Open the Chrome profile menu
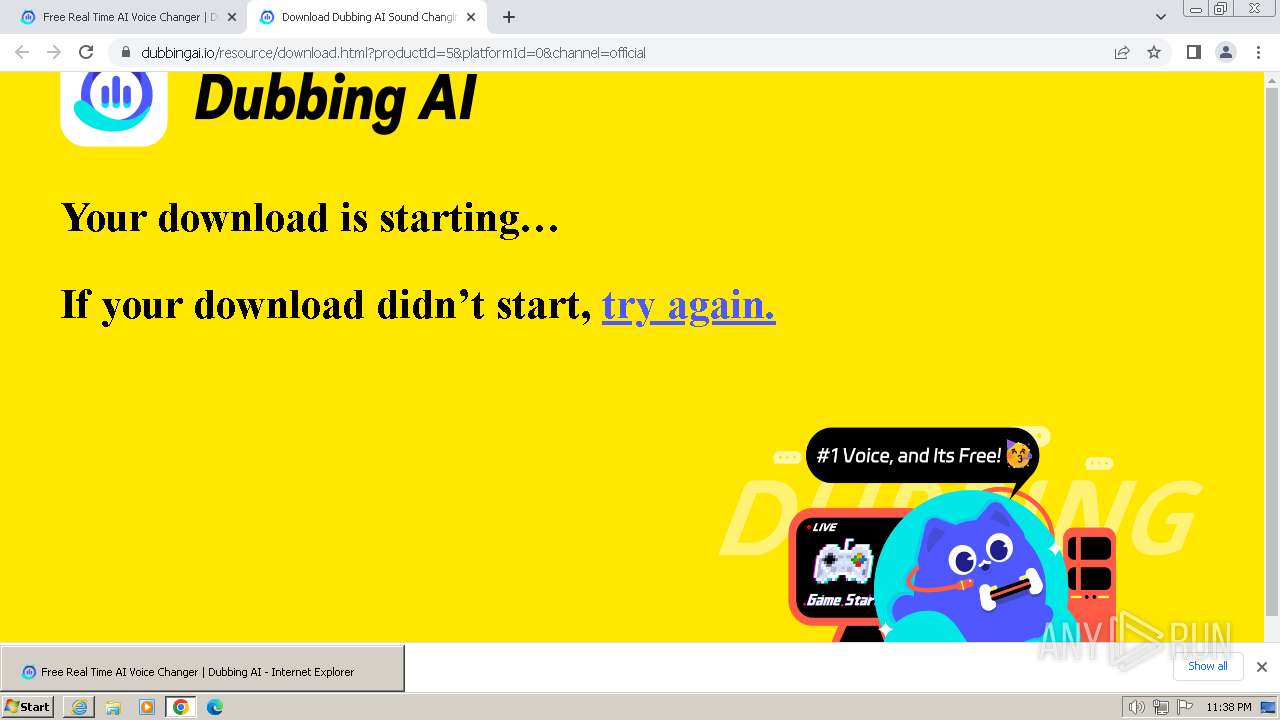This screenshot has height=720, width=1280. pyautogui.click(x=1226, y=52)
